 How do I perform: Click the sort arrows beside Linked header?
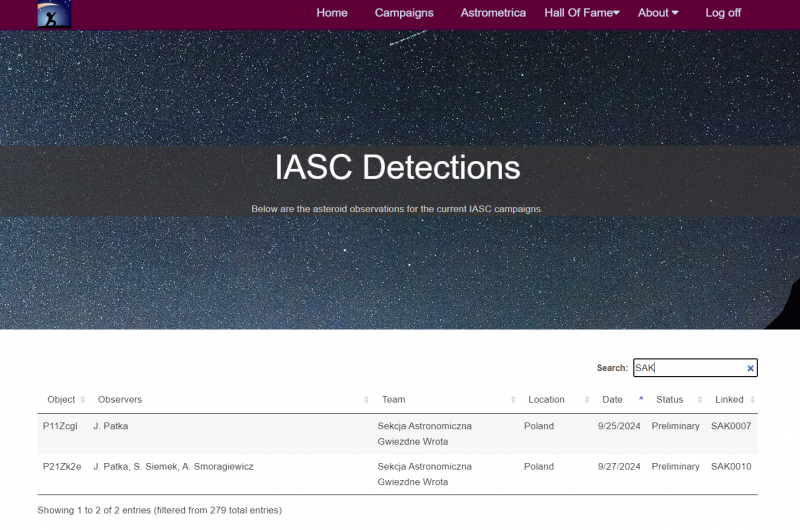[752, 400]
